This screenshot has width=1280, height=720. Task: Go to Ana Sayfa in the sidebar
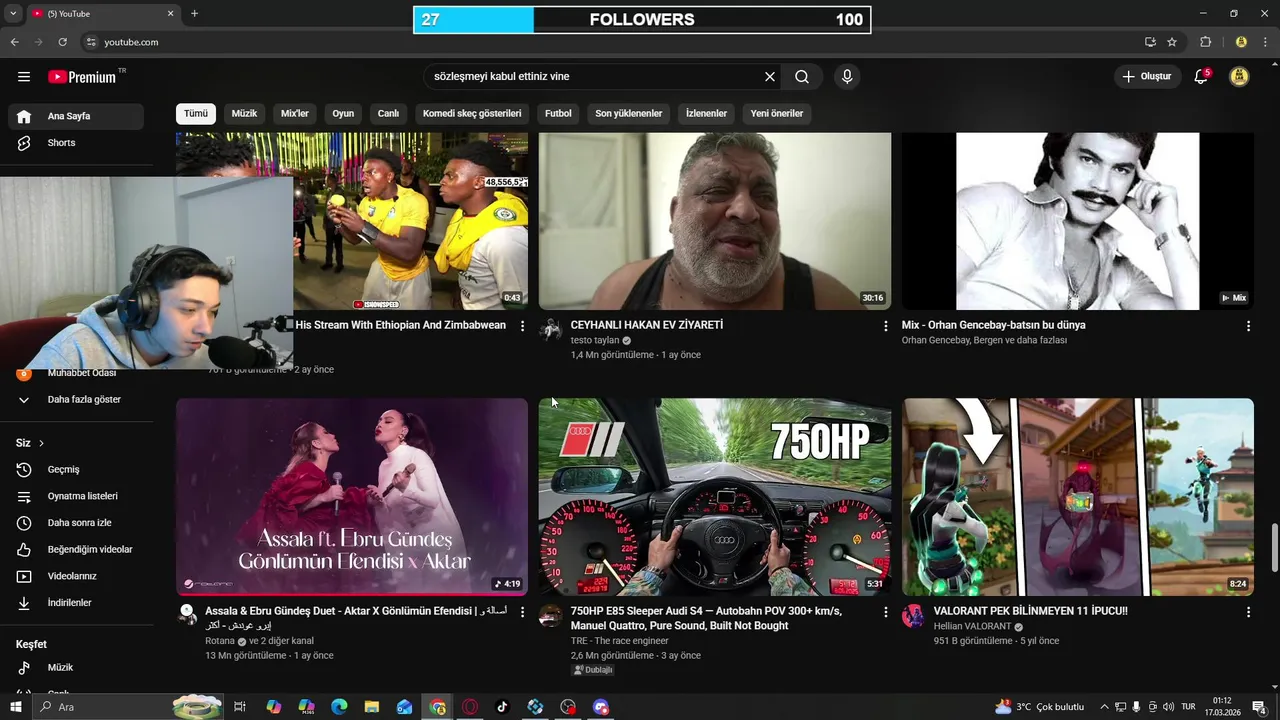[76, 116]
